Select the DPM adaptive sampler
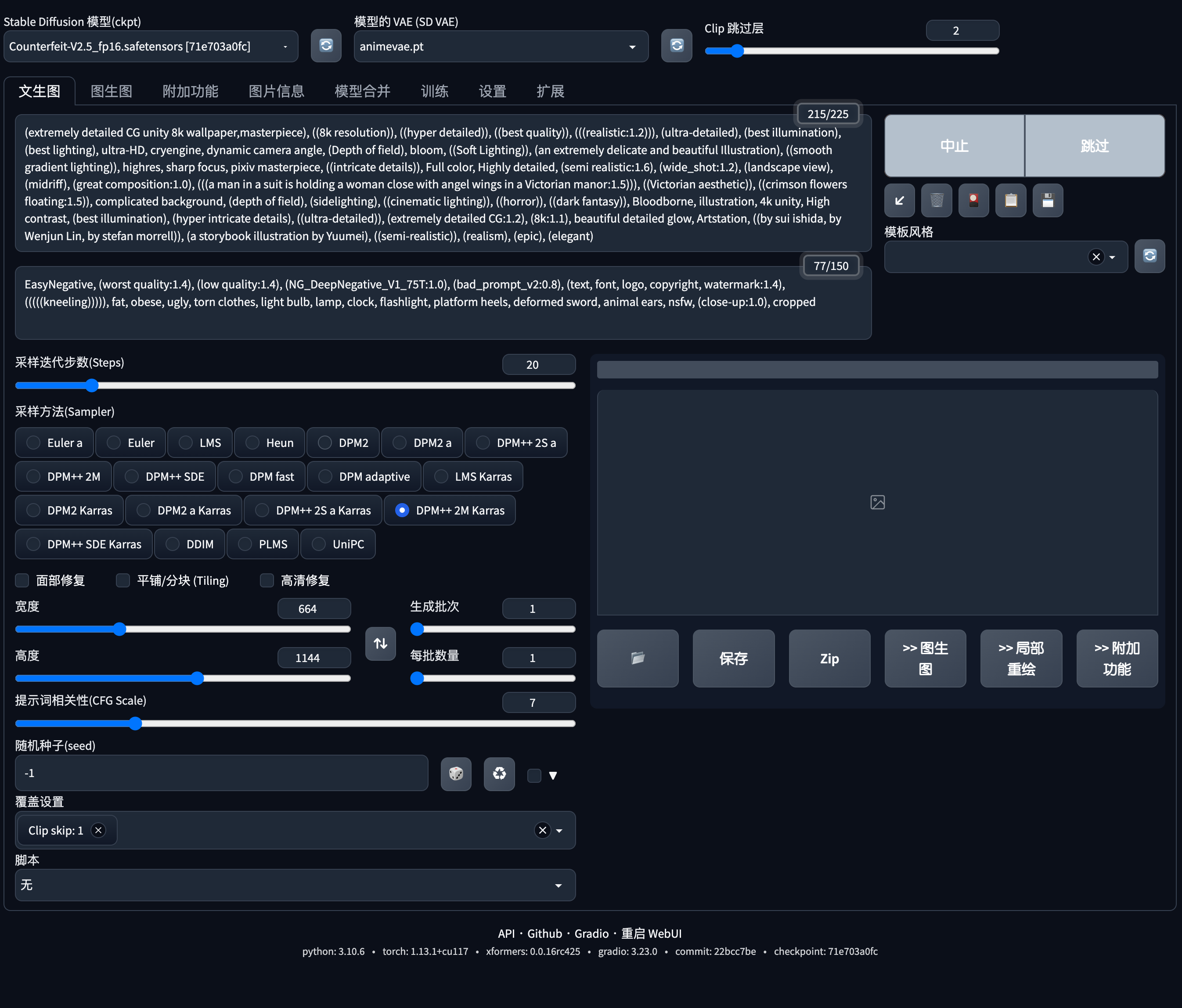Viewport: 1182px width, 1008px height. click(364, 476)
